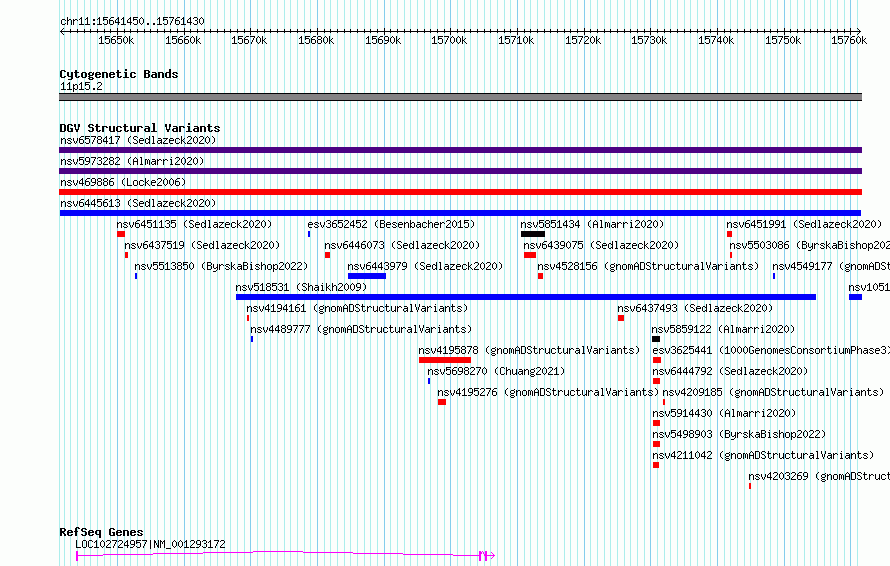Open the nsv4211042 (gnomADStructuralVariants) label
This screenshot has width=890, height=566.
763,455
